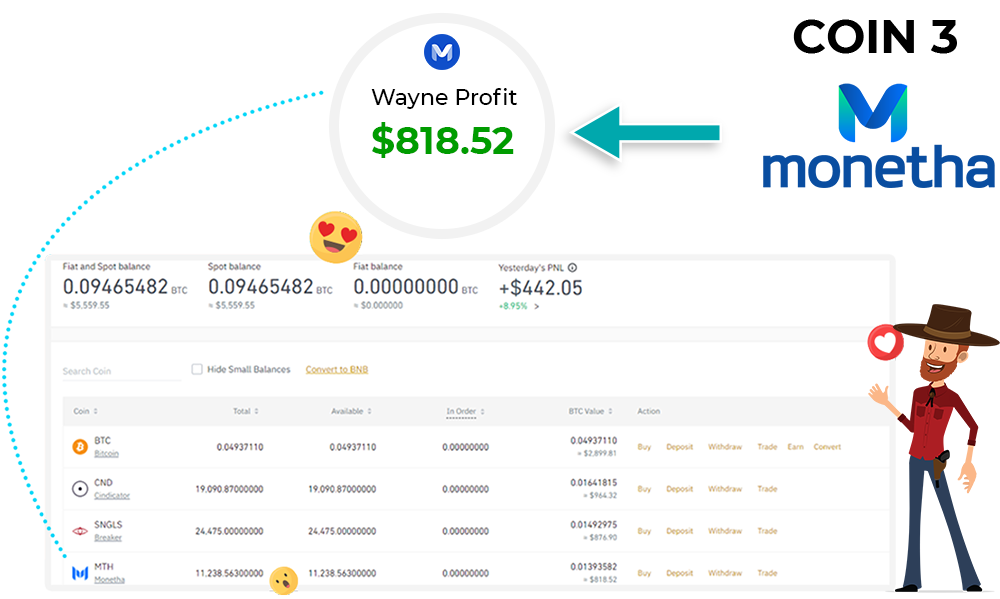1000x599 pixels.
Task: Click the Bitcoin coin icon
Action: pos(80,447)
